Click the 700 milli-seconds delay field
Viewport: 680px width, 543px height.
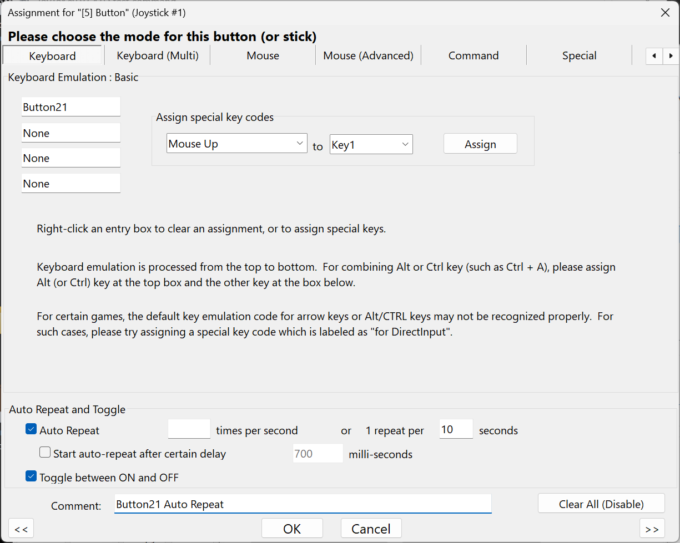[317, 454]
